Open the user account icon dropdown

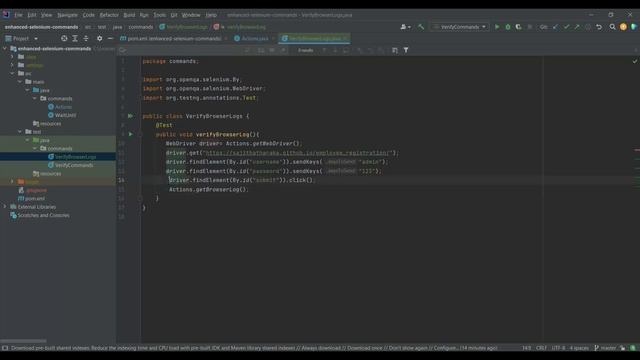pos(405,27)
